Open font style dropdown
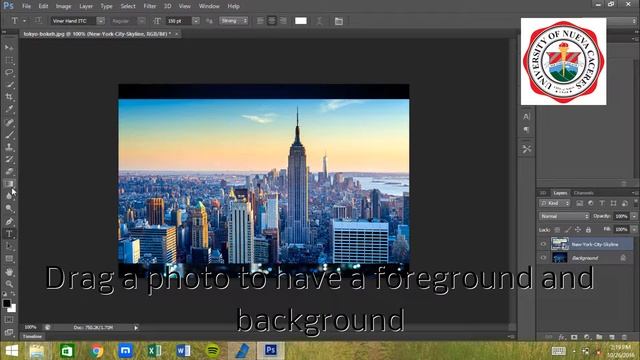This screenshot has width=640, height=360. point(141,21)
